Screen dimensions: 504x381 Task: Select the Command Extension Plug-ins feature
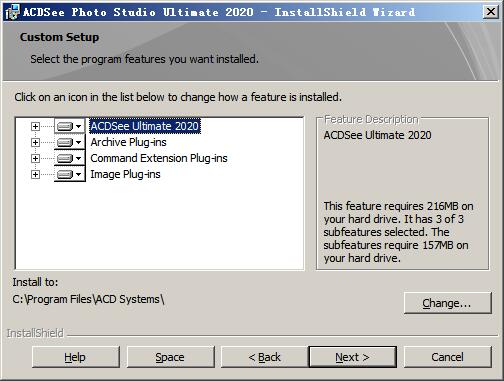[159, 158]
